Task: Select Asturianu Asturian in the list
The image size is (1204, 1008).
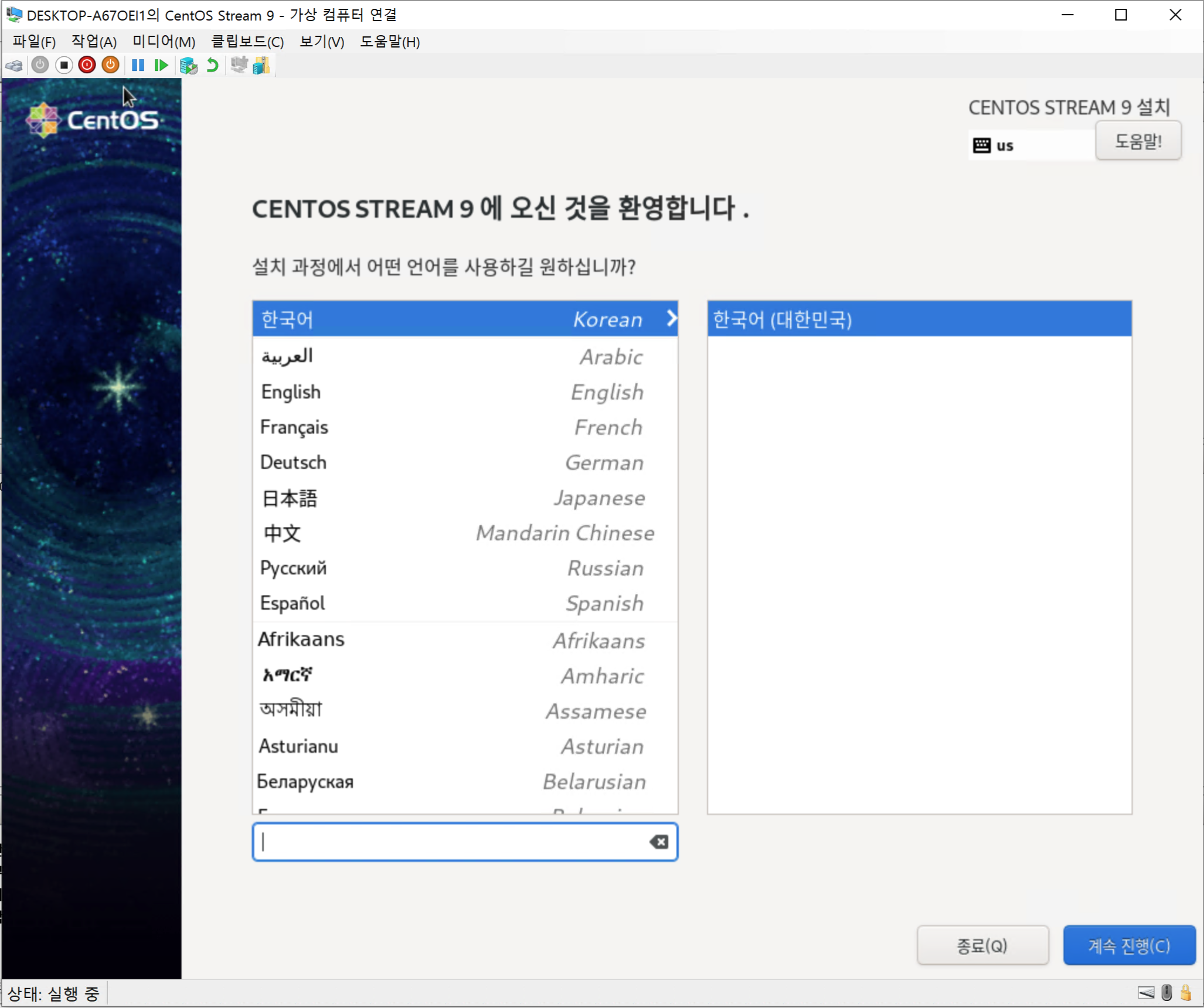Action: [465, 746]
